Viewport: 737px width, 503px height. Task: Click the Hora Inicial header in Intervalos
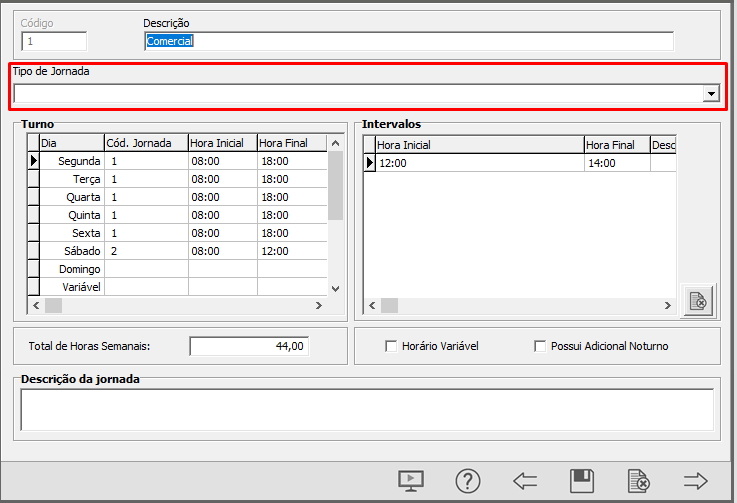[x=473, y=145]
